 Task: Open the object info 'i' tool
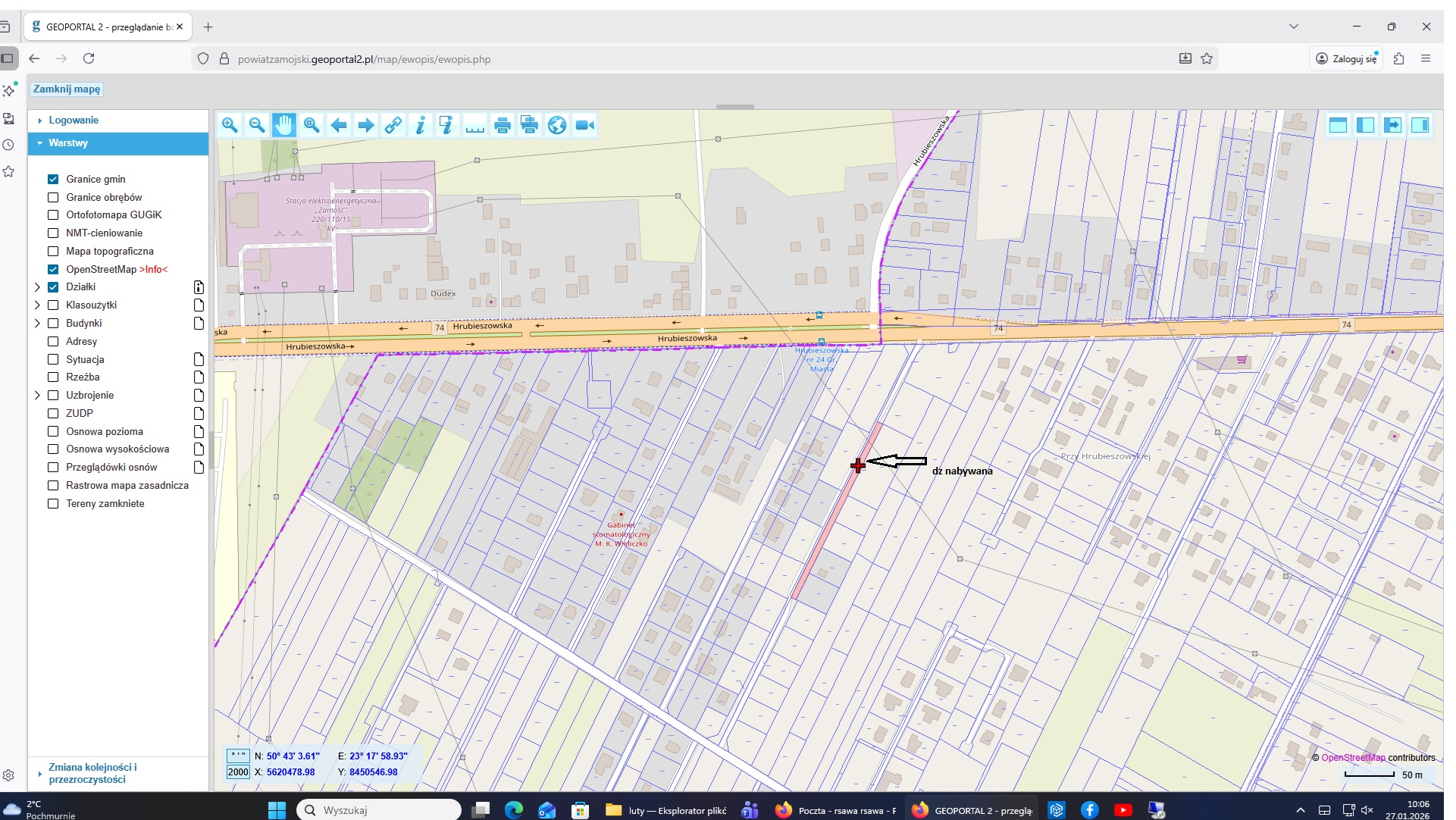[421, 125]
